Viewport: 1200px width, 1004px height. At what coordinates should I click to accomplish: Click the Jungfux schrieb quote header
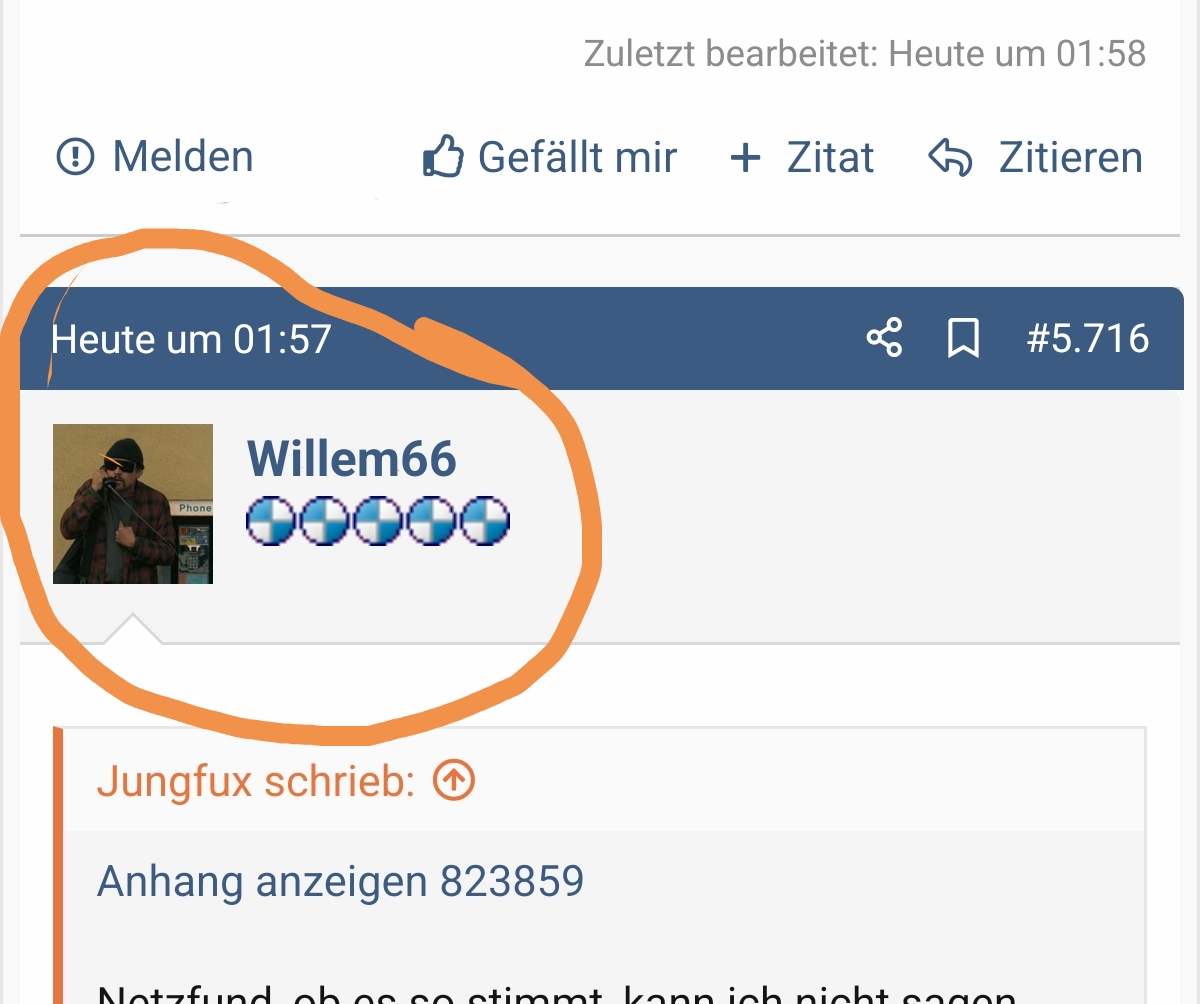[256, 782]
